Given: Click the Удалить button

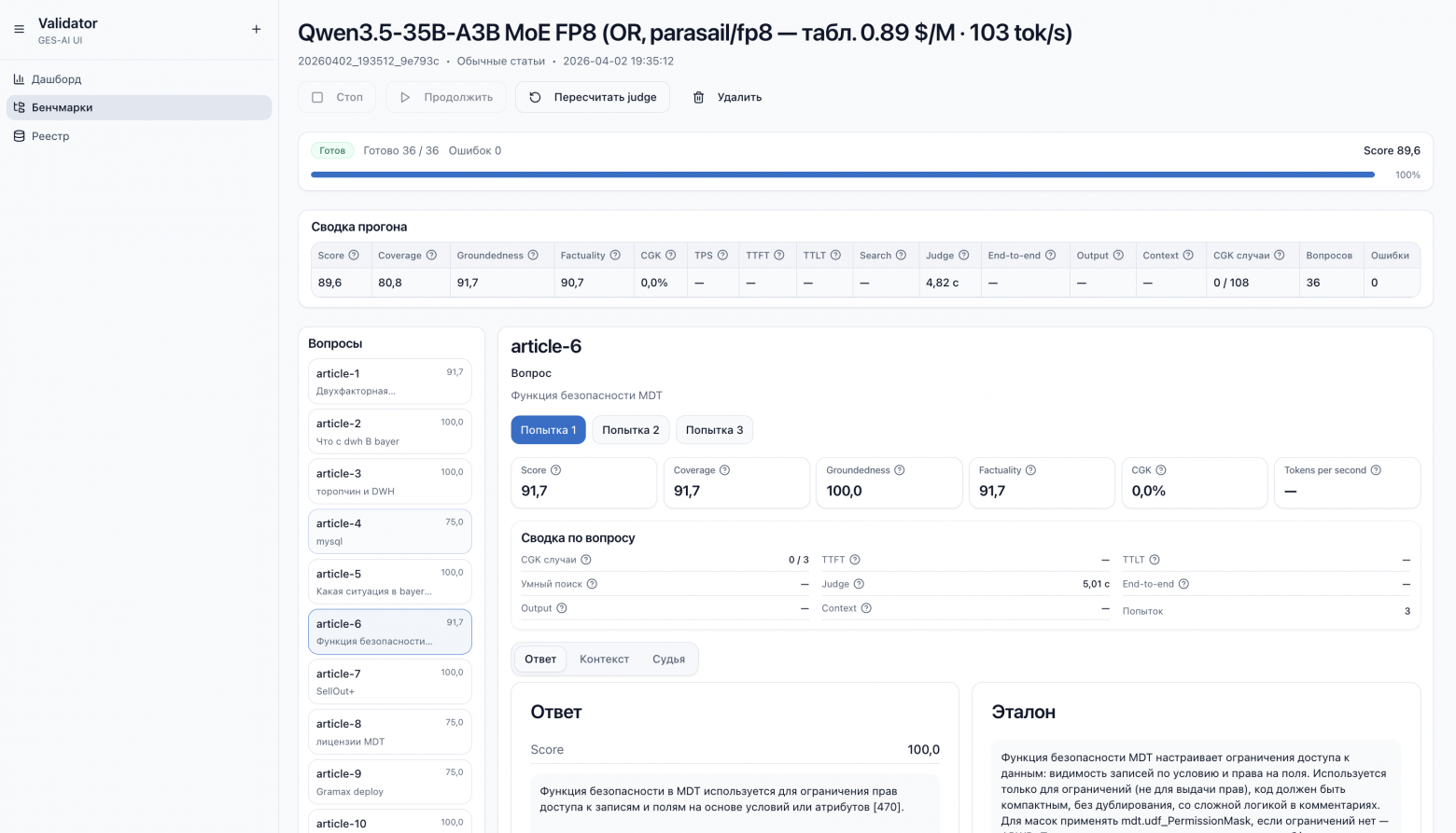Looking at the screenshot, I should tap(727, 97).
